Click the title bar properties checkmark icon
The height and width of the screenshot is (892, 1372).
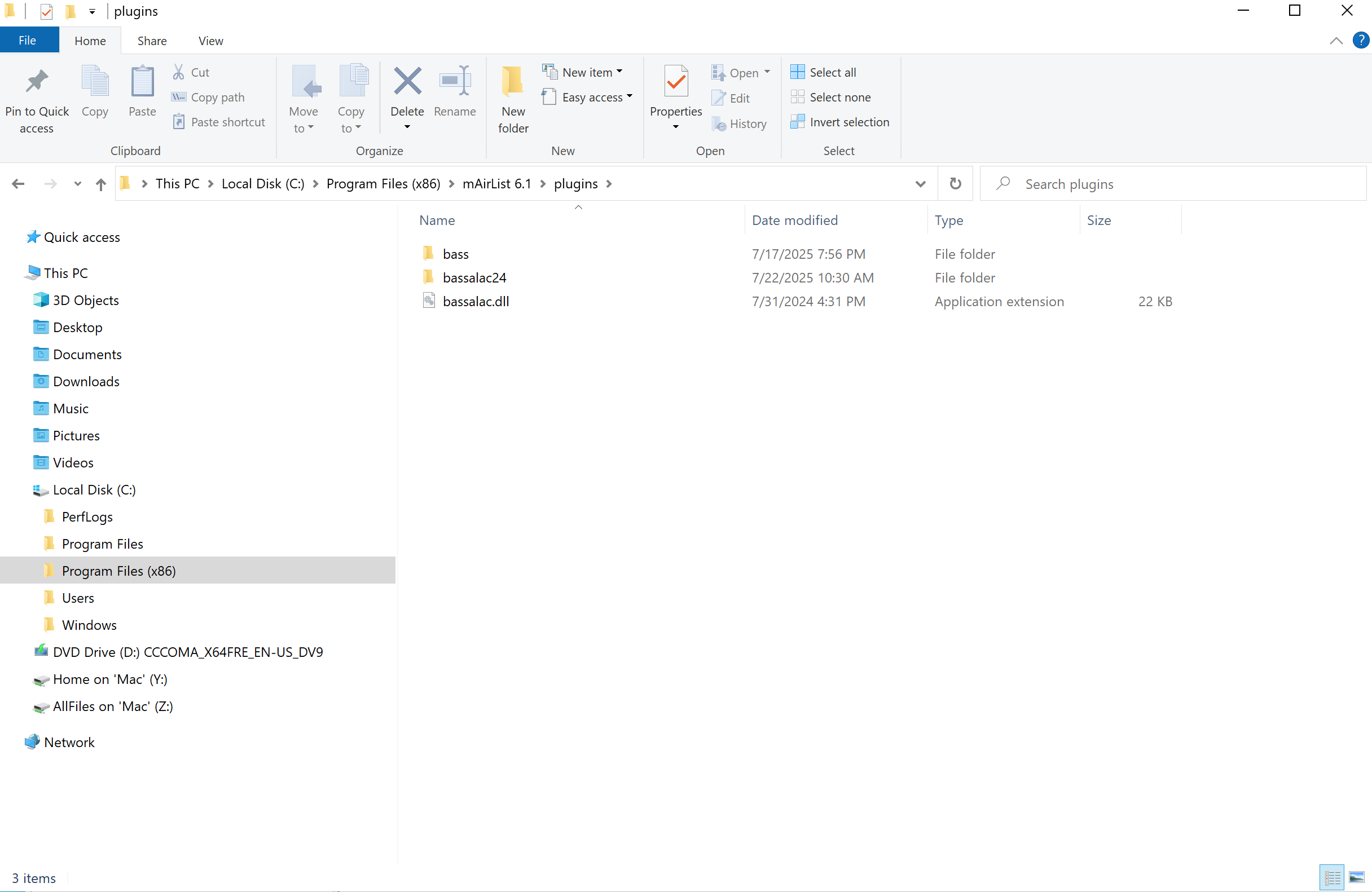pyautogui.click(x=46, y=11)
